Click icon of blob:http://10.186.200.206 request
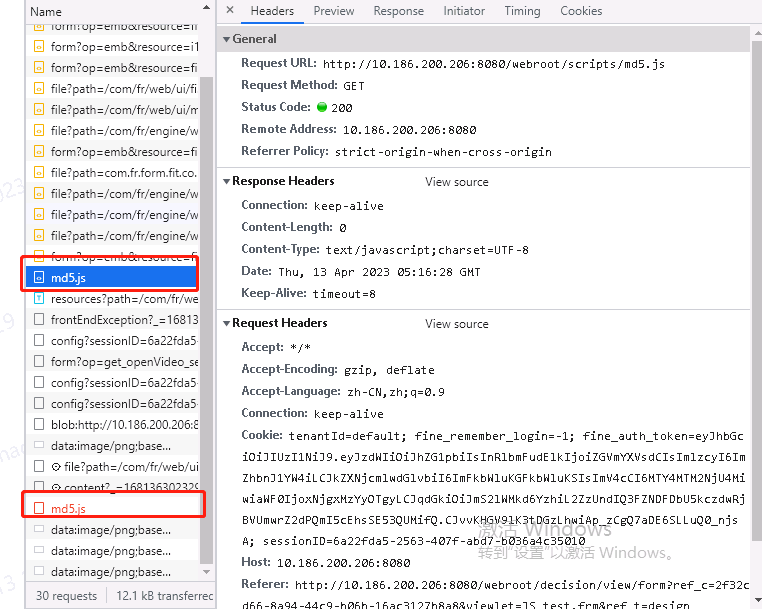Screen dimensions: 762x609 point(39,424)
